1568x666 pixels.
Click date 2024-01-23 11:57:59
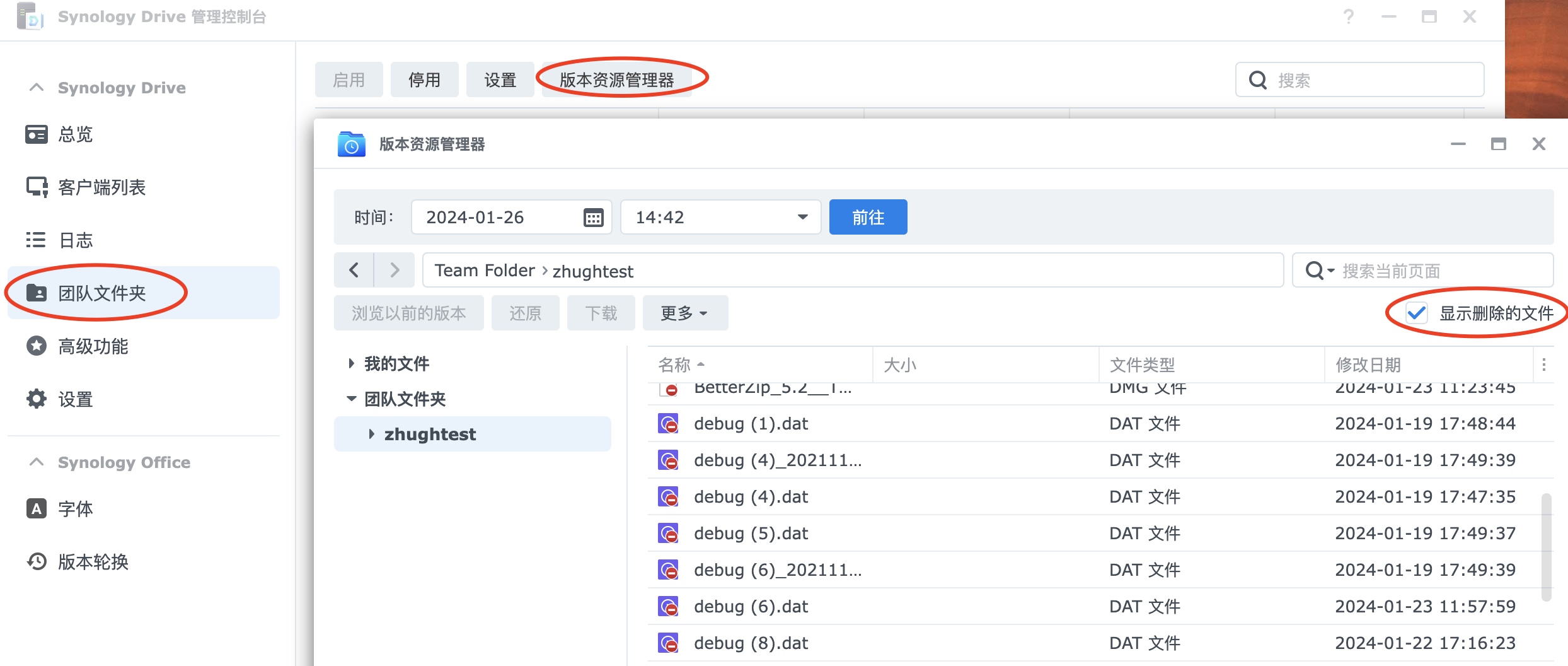[1425, 607]
